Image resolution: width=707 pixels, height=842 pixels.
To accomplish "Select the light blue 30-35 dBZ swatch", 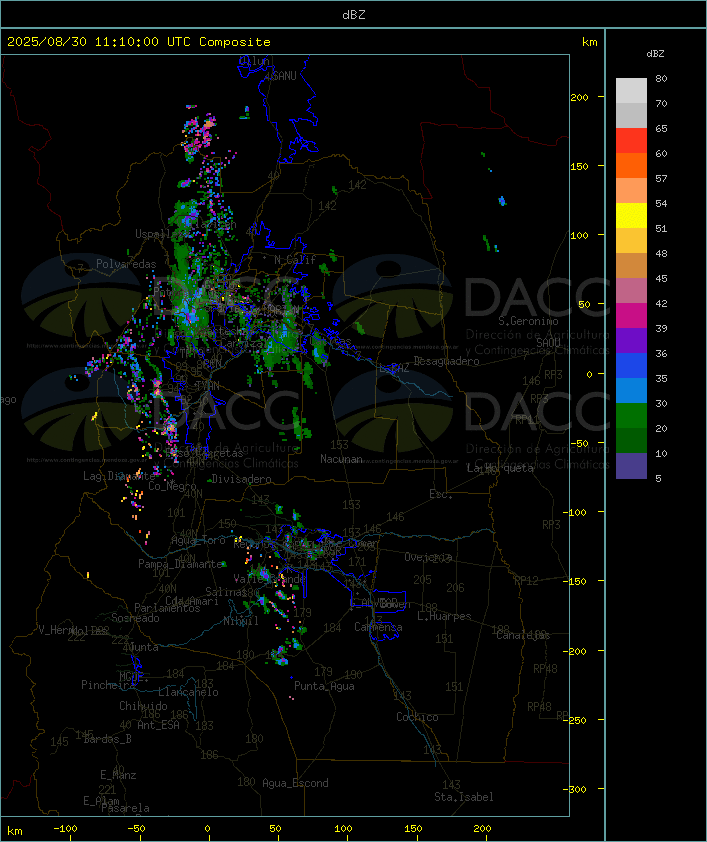I will (x=631, y=390).
